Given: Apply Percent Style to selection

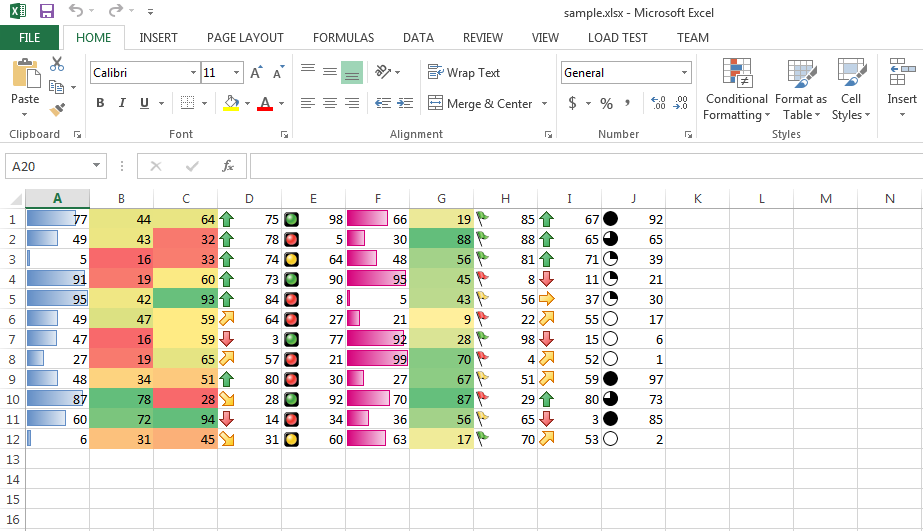Looking at the screenshot, I should 606,103.
